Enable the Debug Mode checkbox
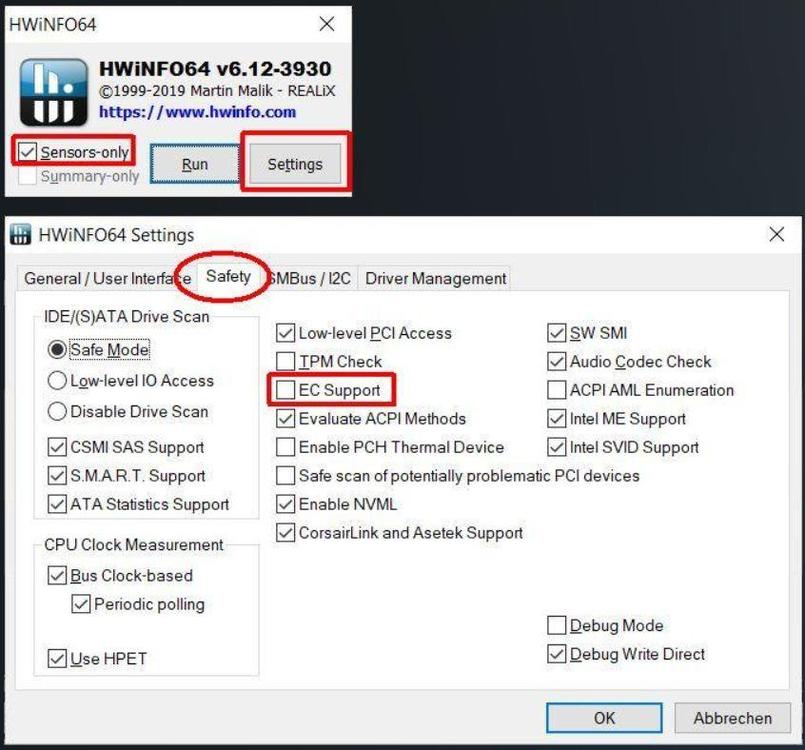 [x=557, y=626]
